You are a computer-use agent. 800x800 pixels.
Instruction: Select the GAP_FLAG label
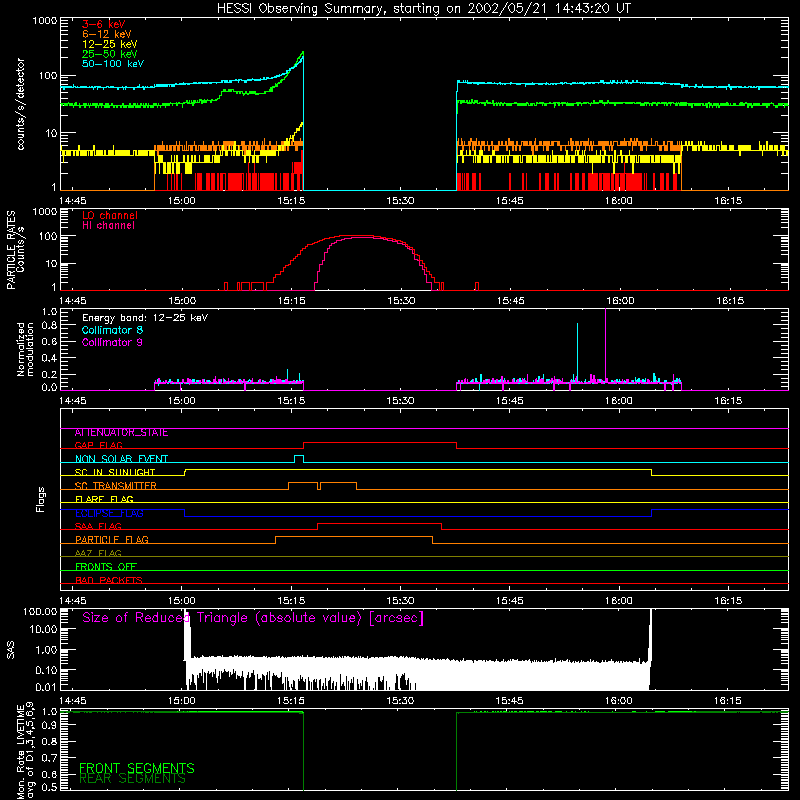tap(98, 445)
